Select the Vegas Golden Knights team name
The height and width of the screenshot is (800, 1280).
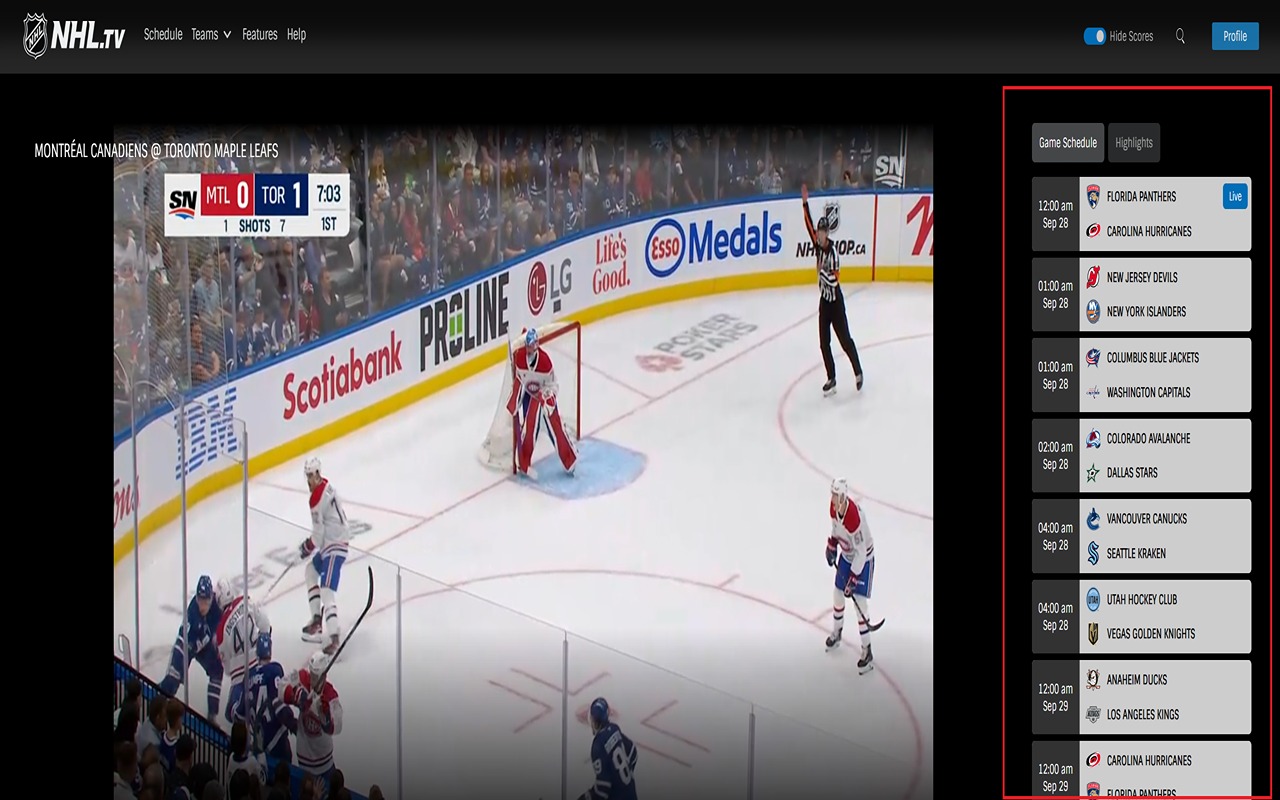tap(1151, 634)
